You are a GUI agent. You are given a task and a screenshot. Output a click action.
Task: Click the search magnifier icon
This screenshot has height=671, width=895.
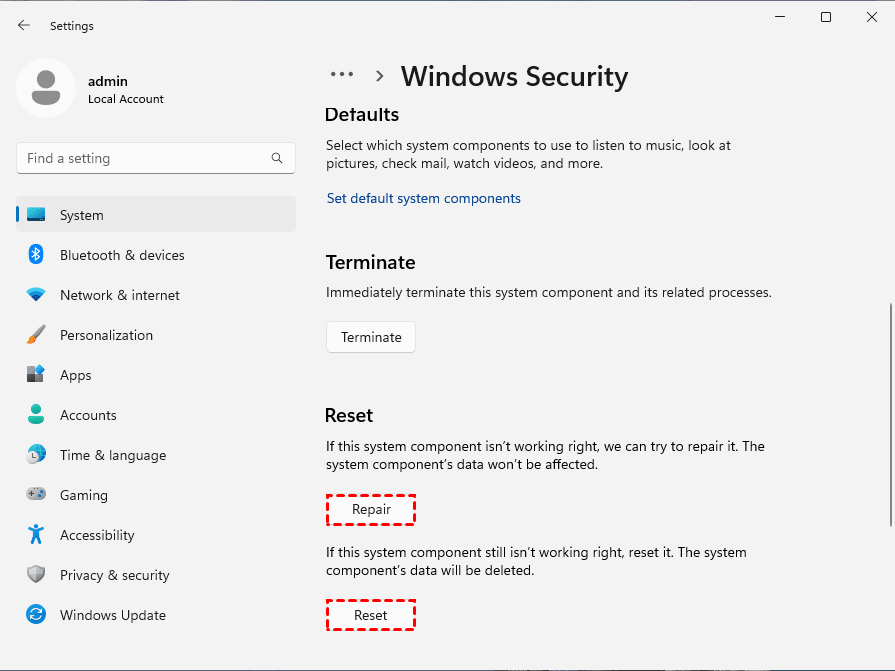pos(277,158)
